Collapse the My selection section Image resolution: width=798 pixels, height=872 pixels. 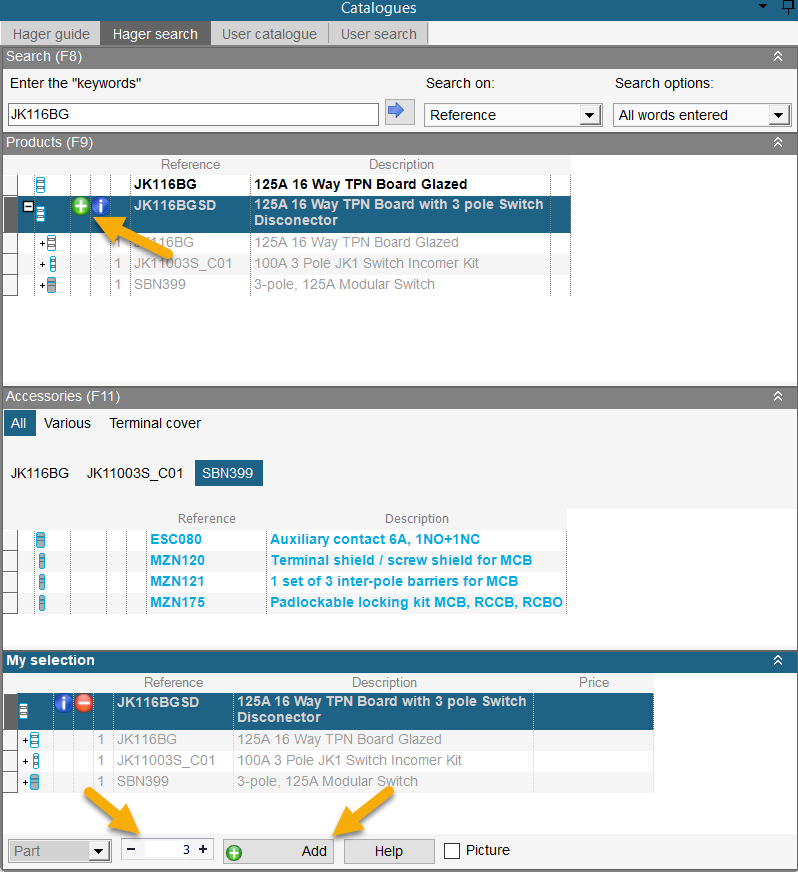778,660
